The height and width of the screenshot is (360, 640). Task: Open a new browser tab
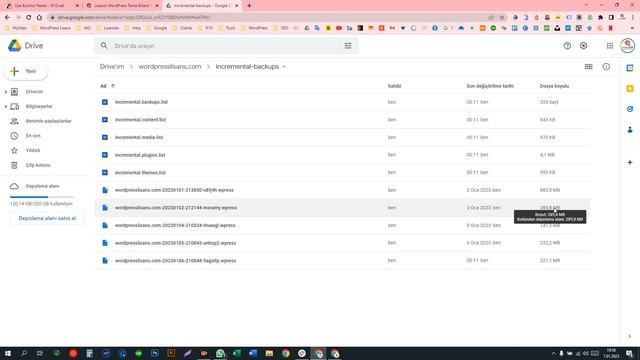(249, 6)
